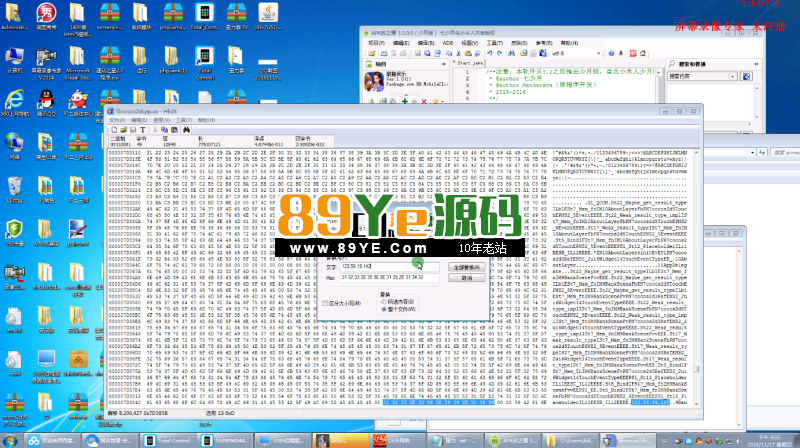Open the ADB menu in APK改之理 window

(447, 43)
